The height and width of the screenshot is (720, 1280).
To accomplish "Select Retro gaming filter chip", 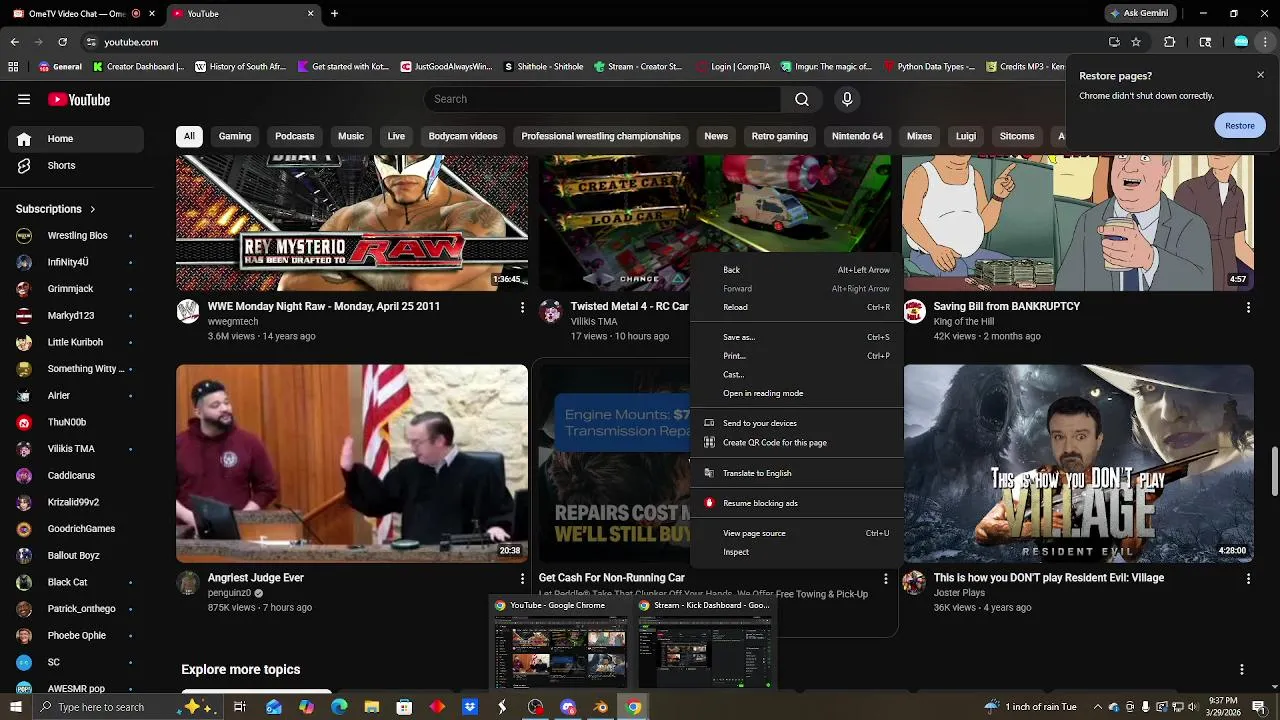I will 780,137.
